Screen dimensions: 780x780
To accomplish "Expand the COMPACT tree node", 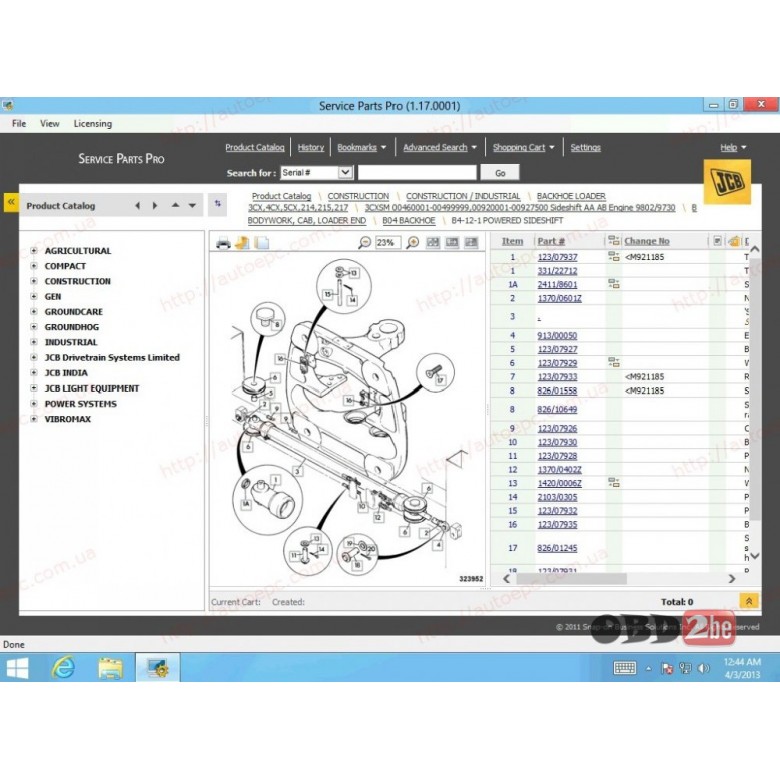I will (x=34, y=266).
